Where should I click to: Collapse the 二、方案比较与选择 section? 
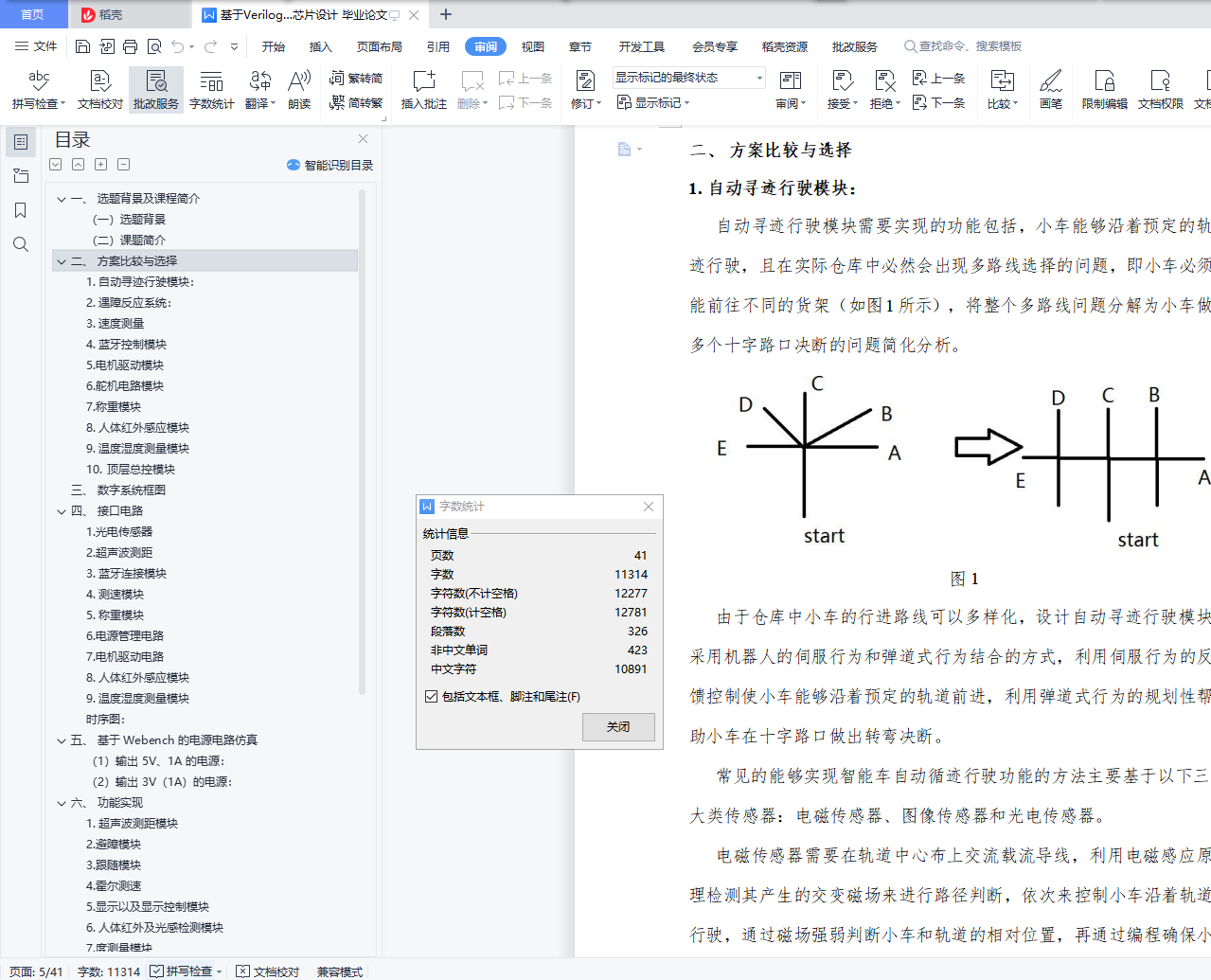62,261
